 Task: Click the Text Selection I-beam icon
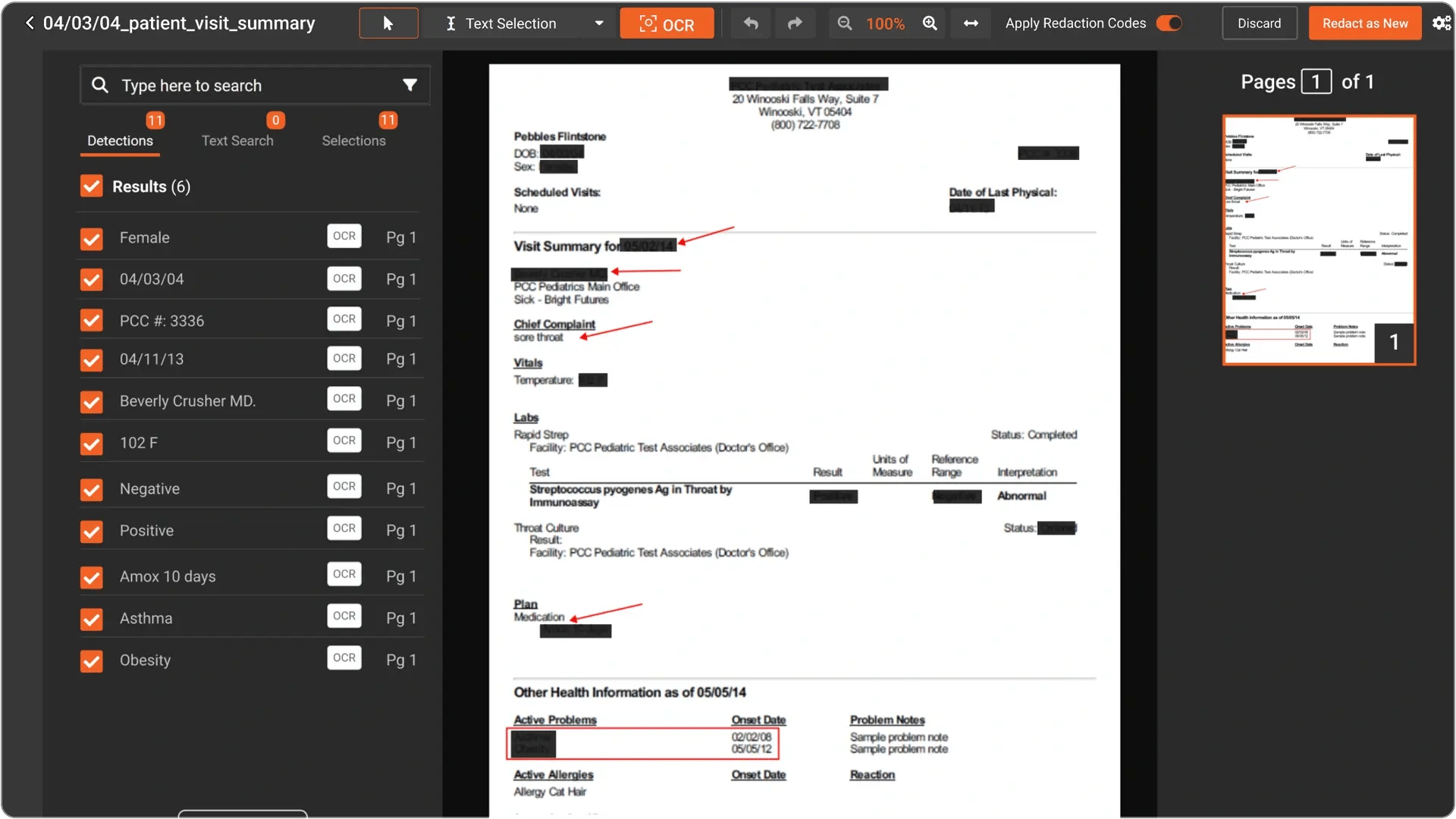coord(450,24)
